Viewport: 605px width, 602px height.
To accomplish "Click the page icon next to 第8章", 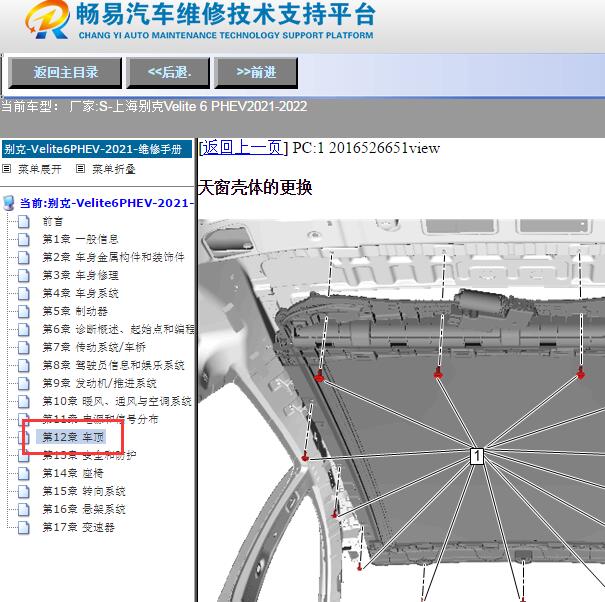I will (x=24, y=365).
